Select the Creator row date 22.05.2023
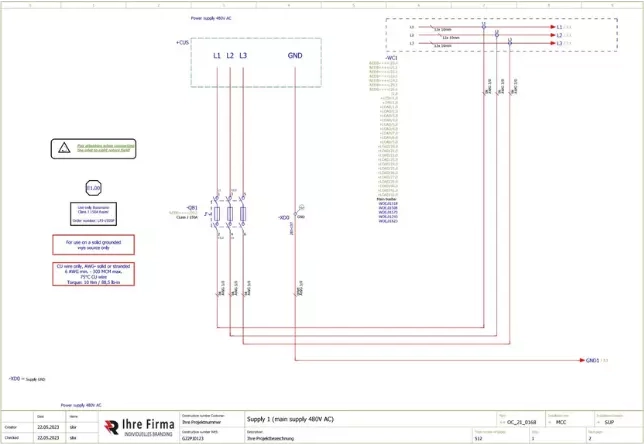This screenshot has width=644, height=444. pyautogui.click(x=48, y=427)
